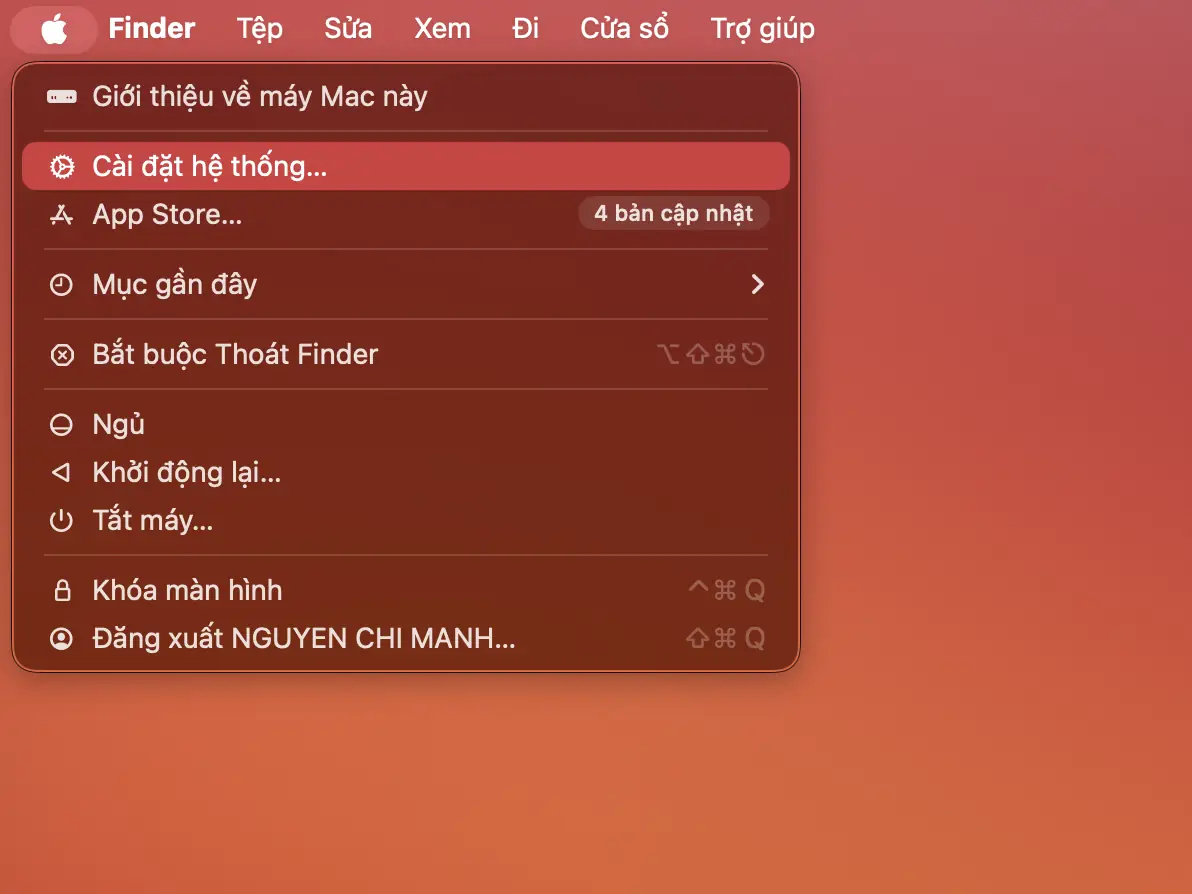Click the gear icon for Cài đặt hệ thống
1192x894 pixels.
[62, 166]
